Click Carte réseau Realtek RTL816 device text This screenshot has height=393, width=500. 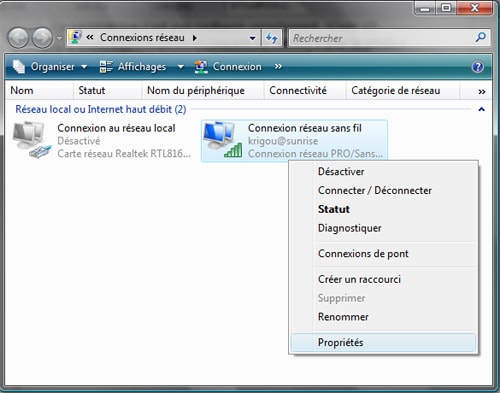click(x=124, y=154)
